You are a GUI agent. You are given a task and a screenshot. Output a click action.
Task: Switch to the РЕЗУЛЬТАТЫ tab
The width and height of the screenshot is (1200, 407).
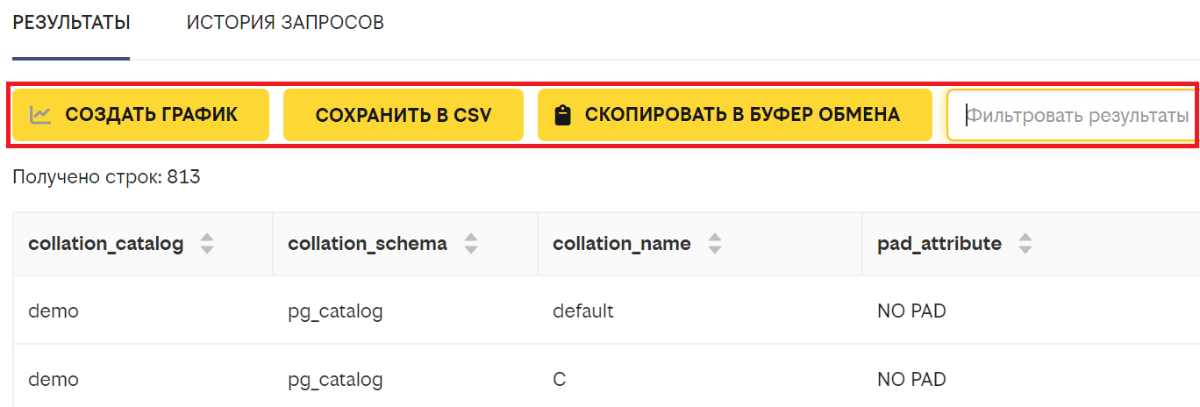pos(71,22)
